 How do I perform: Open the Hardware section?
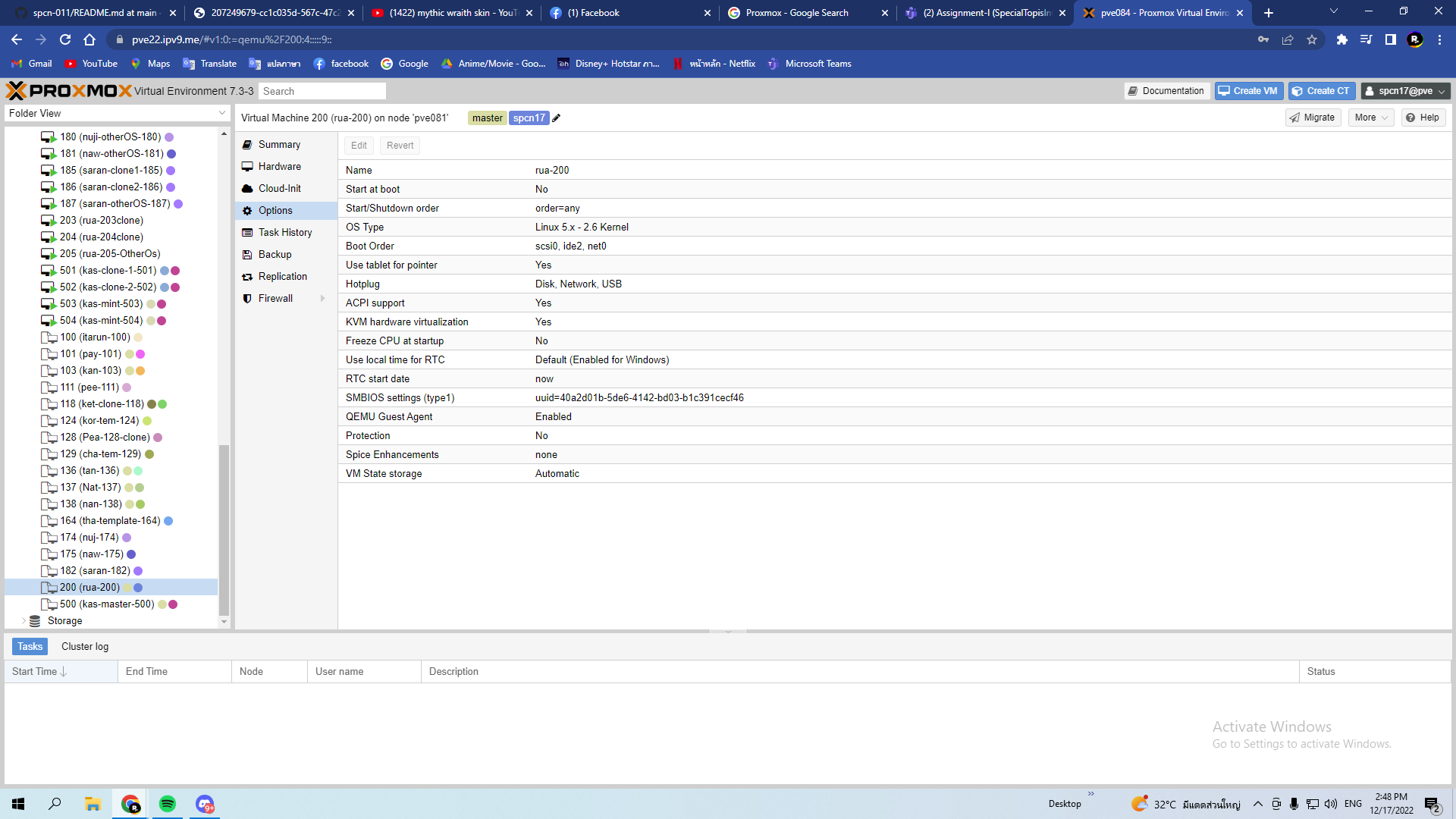[x=287, y=166]
